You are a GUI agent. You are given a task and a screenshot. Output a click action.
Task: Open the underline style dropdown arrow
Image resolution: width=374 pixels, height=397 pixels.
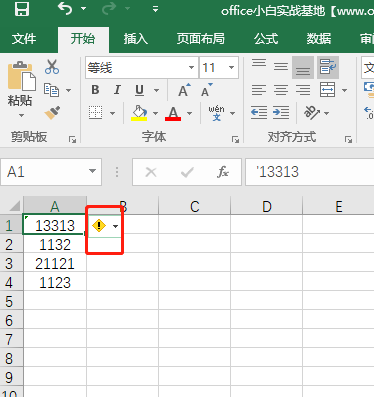156,90
